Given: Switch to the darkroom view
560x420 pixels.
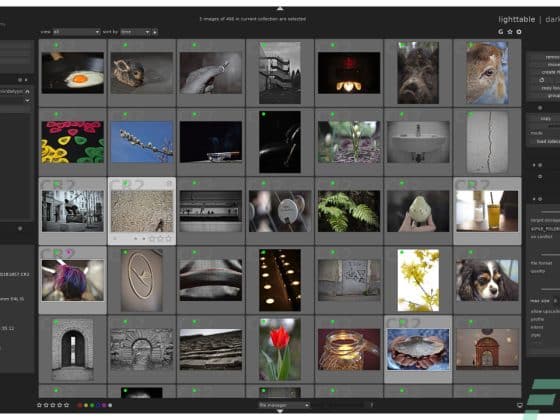Looking at the screenshot, I should coord(552,19).
